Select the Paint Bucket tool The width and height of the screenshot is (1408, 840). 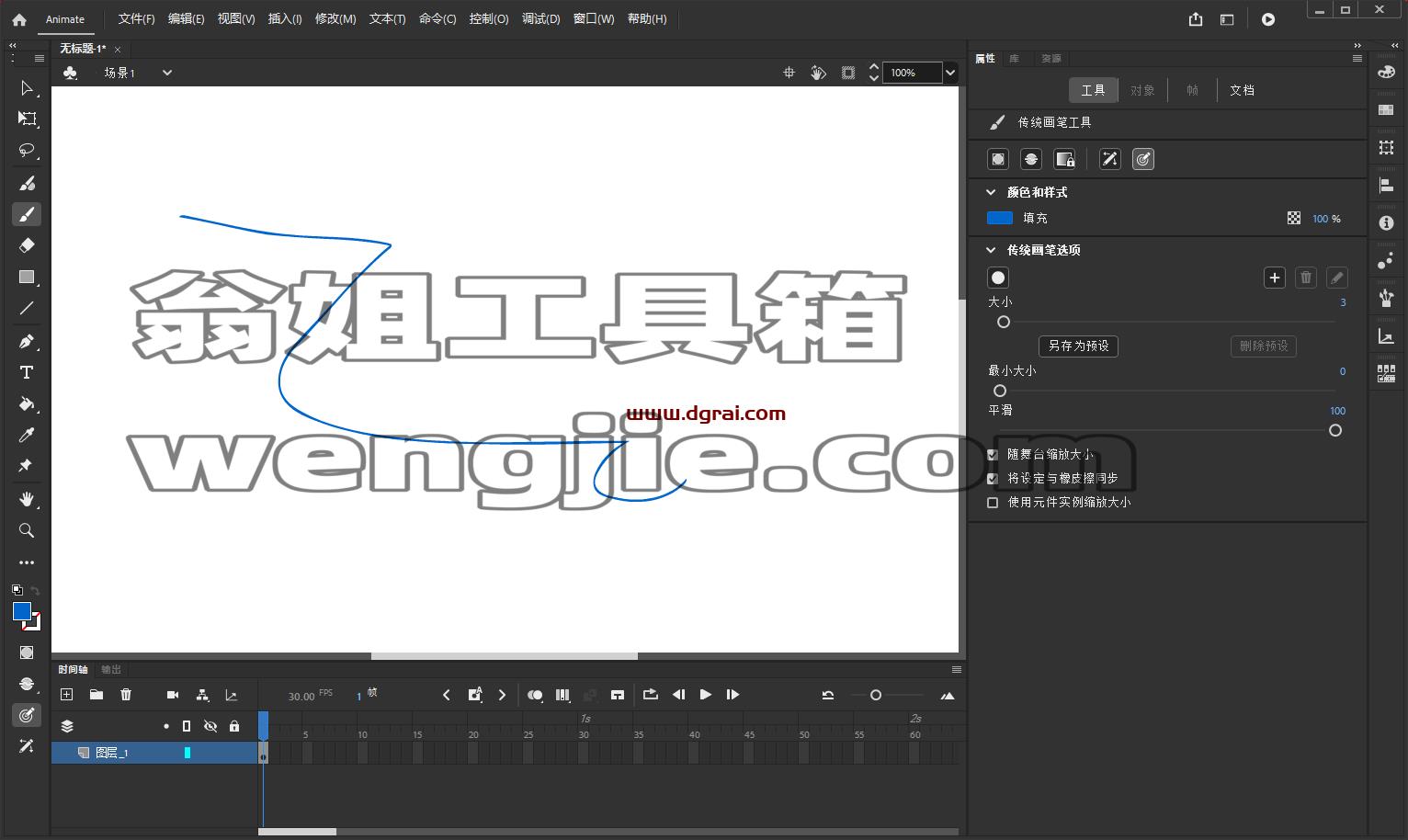pyautogui.click(x=27, y=404)
